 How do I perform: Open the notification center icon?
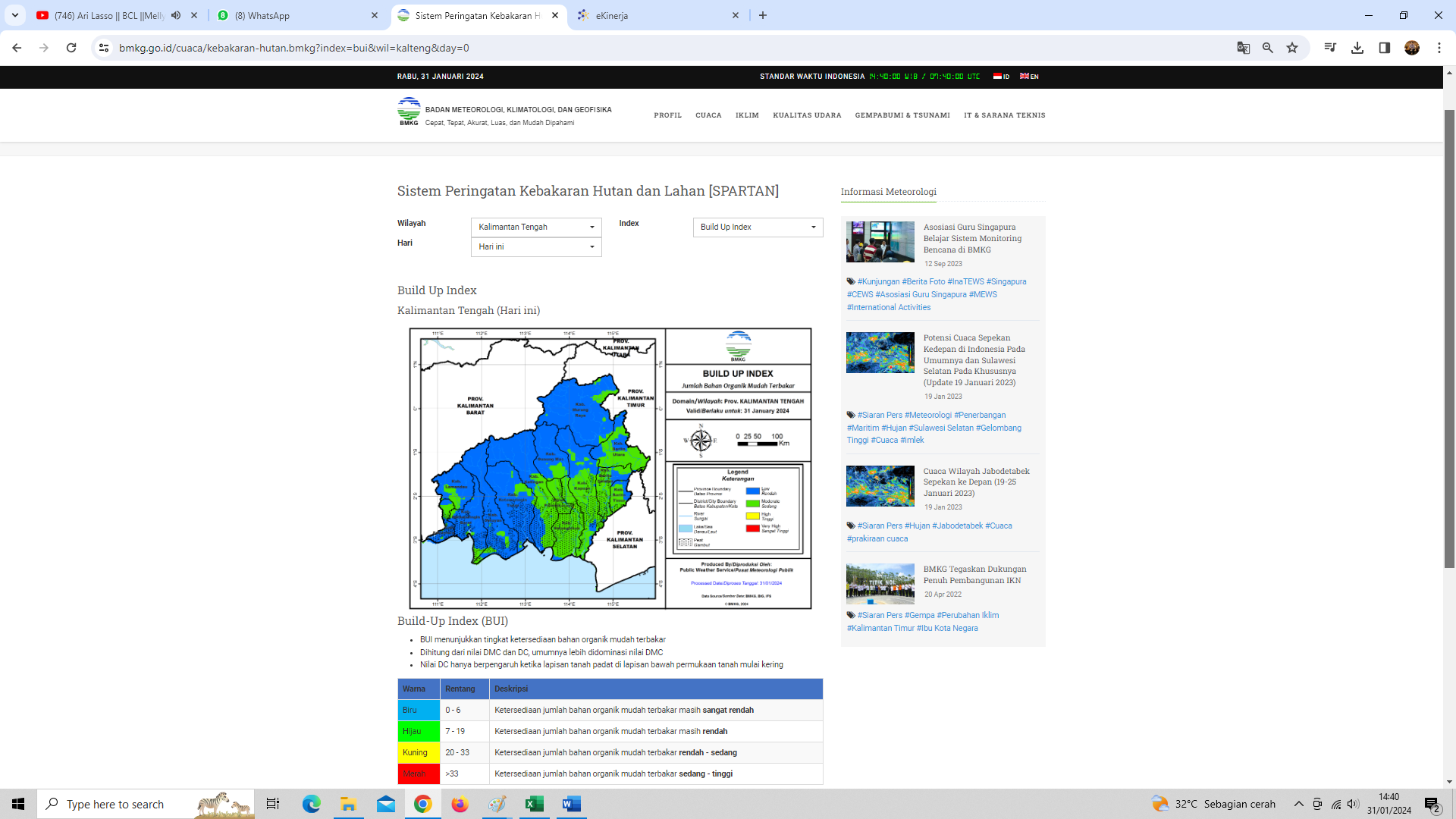pos(1432,805)
